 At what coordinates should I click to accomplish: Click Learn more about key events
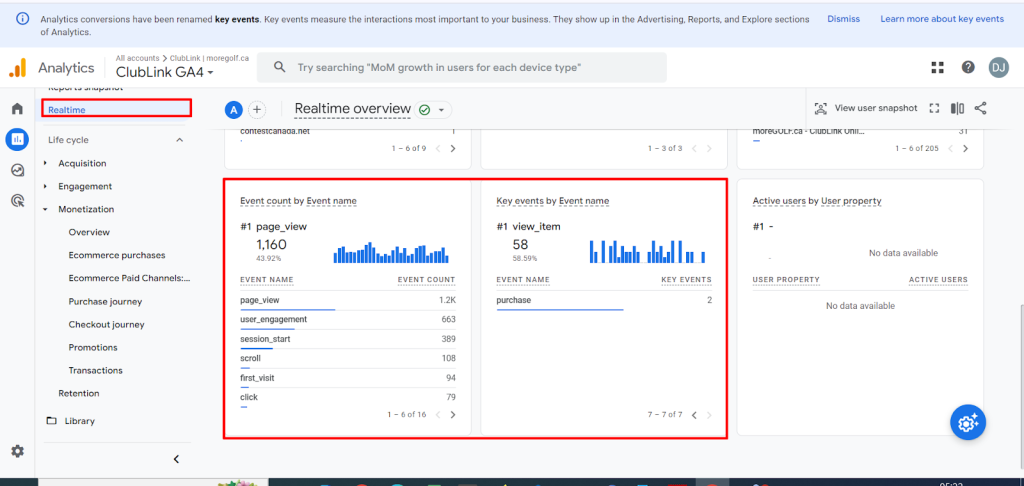click(x=941, y=19)
